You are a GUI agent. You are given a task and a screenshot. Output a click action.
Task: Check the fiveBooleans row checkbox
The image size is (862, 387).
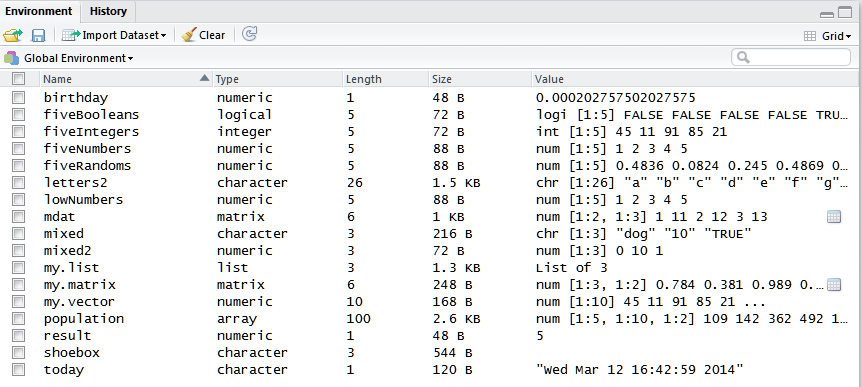pyautogui.click(x=18, y=115)
